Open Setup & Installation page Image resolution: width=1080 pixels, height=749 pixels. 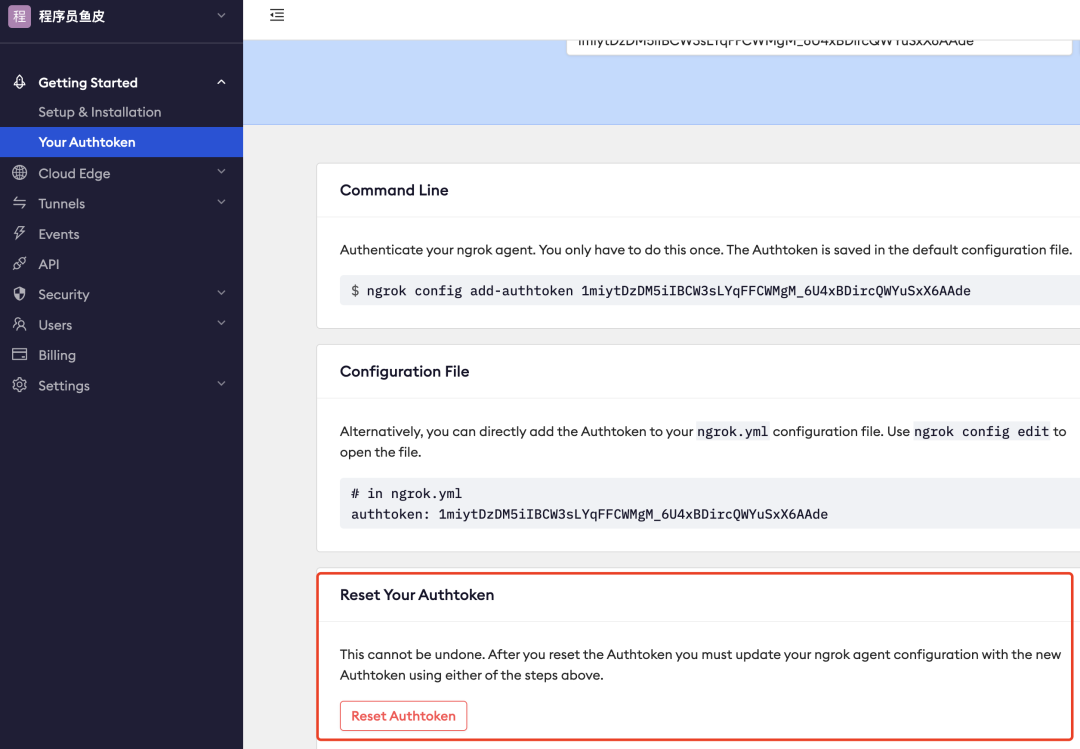[100, 112]
